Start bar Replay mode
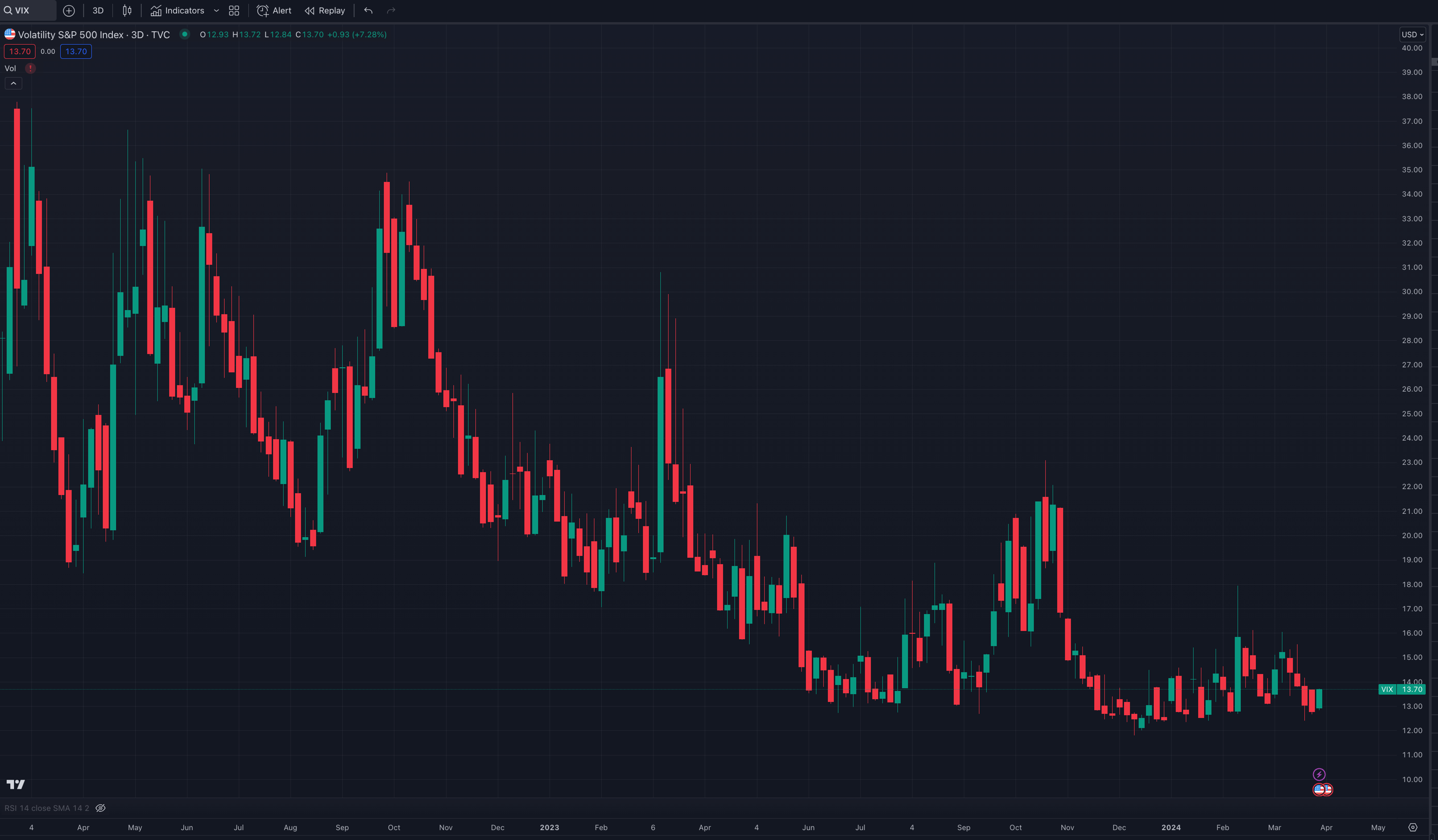Viewport: 1438px width, 840px height. pyautogui.click(x=325, y=11)
